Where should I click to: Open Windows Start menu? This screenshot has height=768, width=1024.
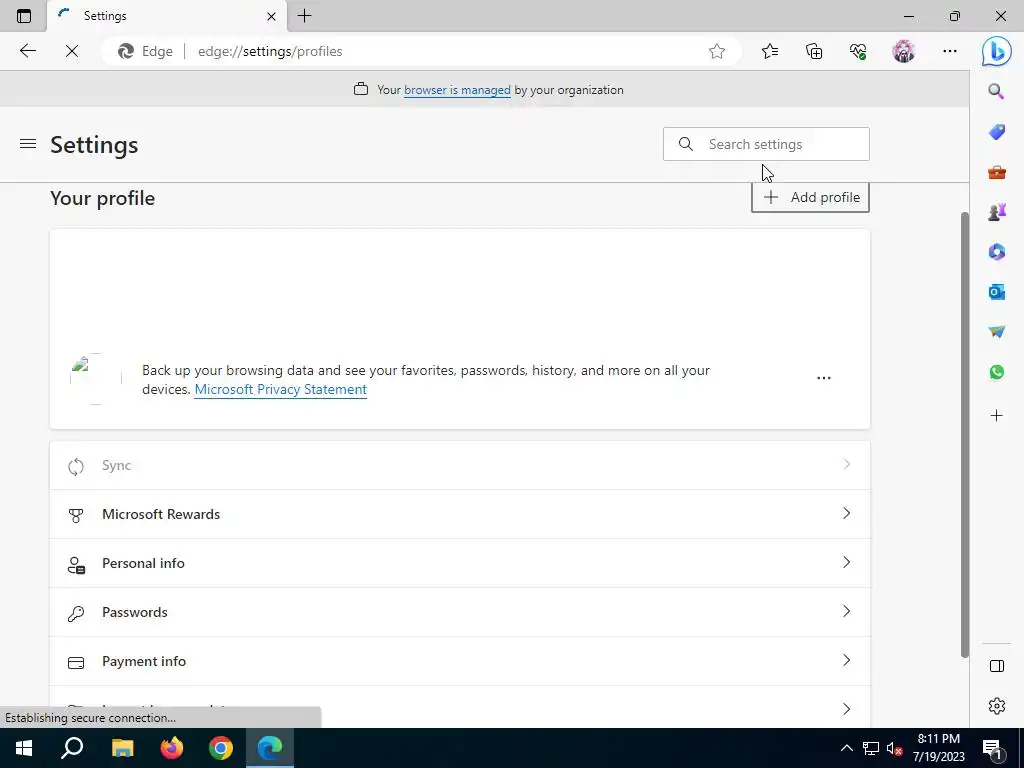[24, 748]
